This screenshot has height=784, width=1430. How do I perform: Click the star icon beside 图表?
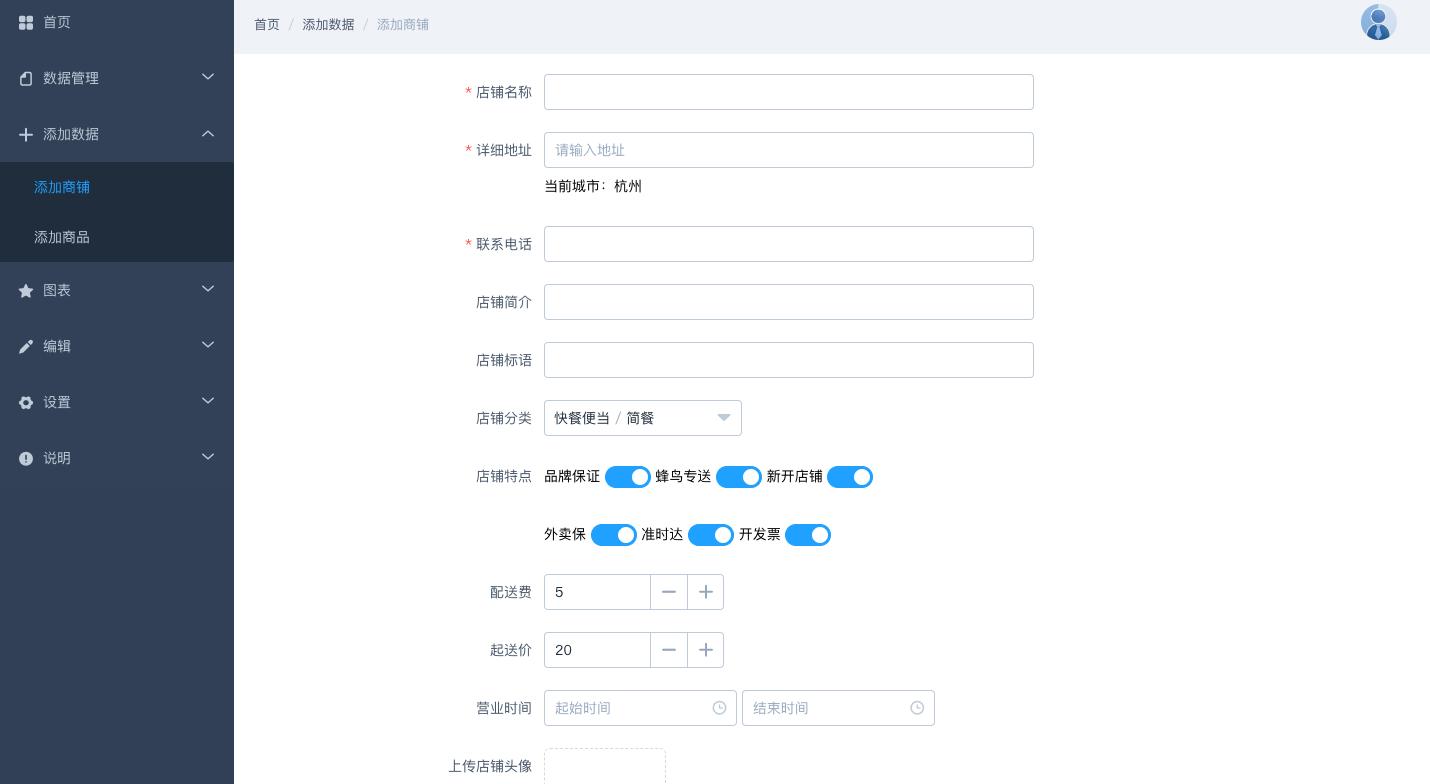pos(26,290)
